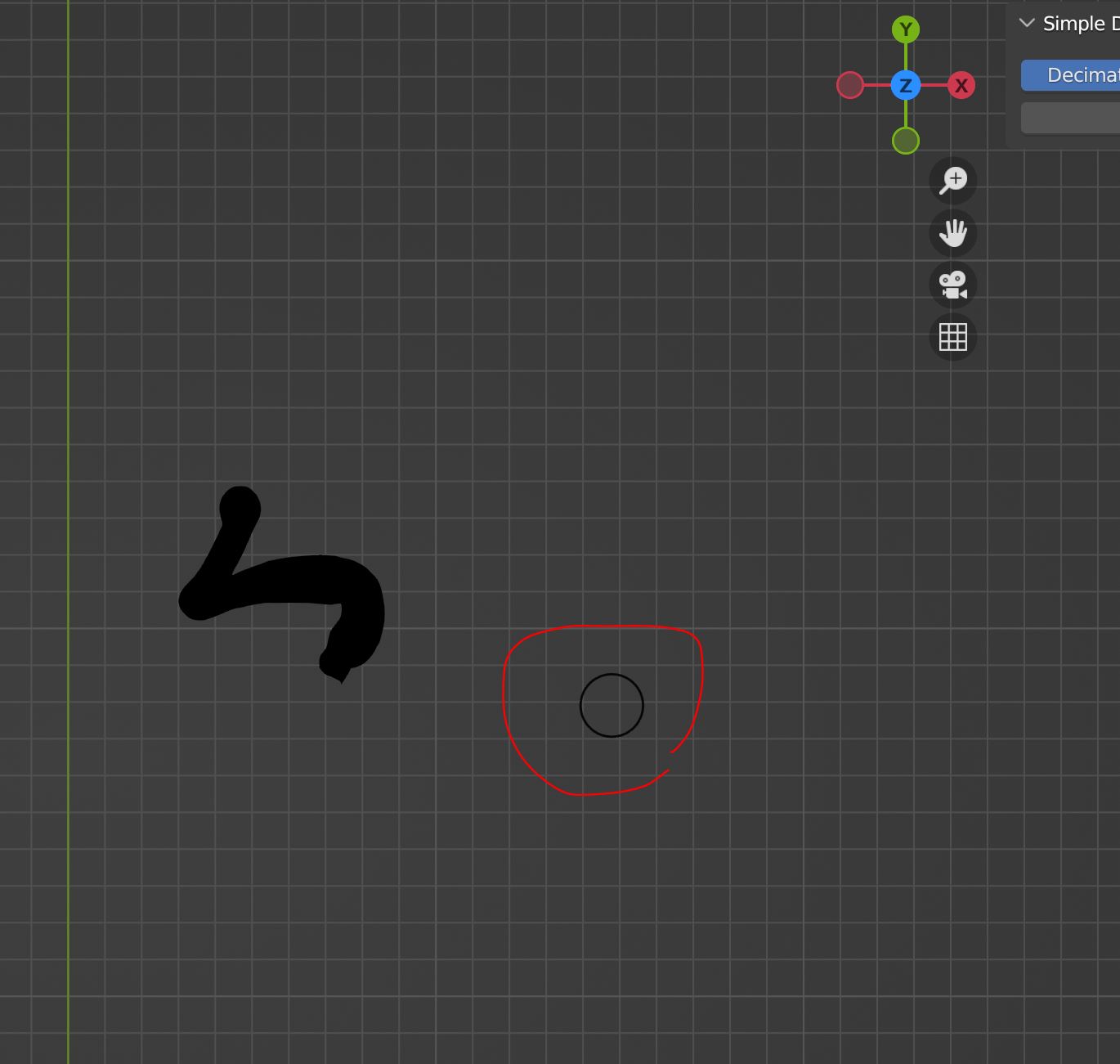Click the red X axis gizmo
The height and width of the screenshot is (1064, 1120).
click(961, 85)
